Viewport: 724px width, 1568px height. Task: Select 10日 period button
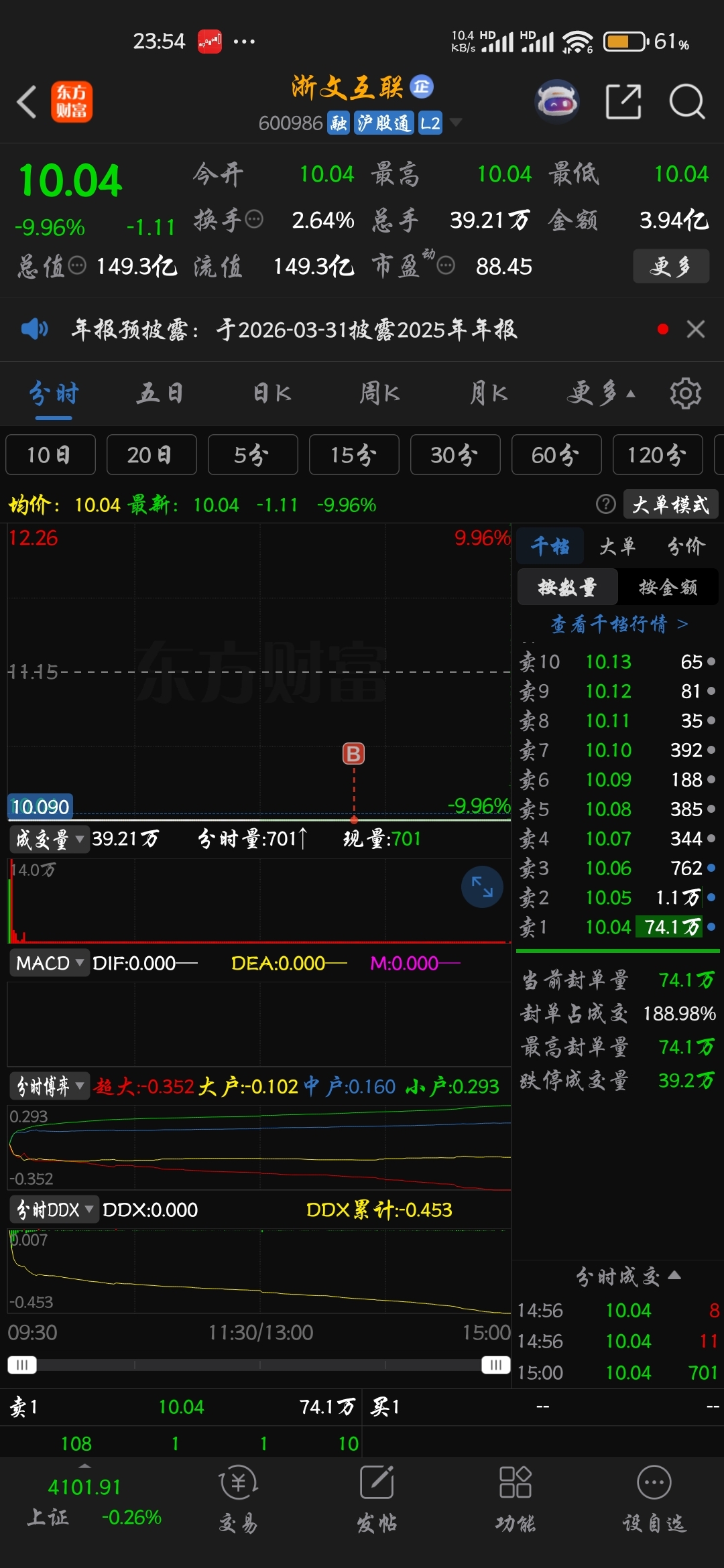pyautogui.click(x=50, y=454)
